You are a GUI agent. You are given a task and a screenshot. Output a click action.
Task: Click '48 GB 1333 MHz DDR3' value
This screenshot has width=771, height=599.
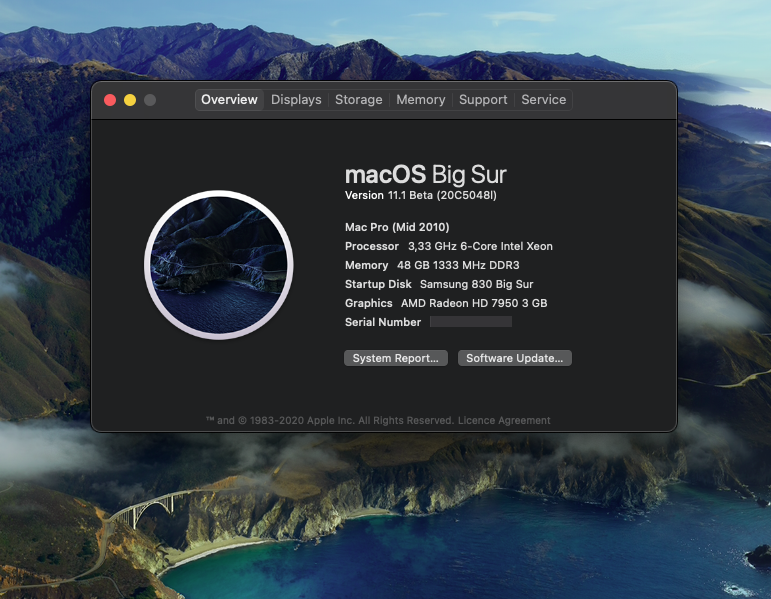tap(458, 266)
